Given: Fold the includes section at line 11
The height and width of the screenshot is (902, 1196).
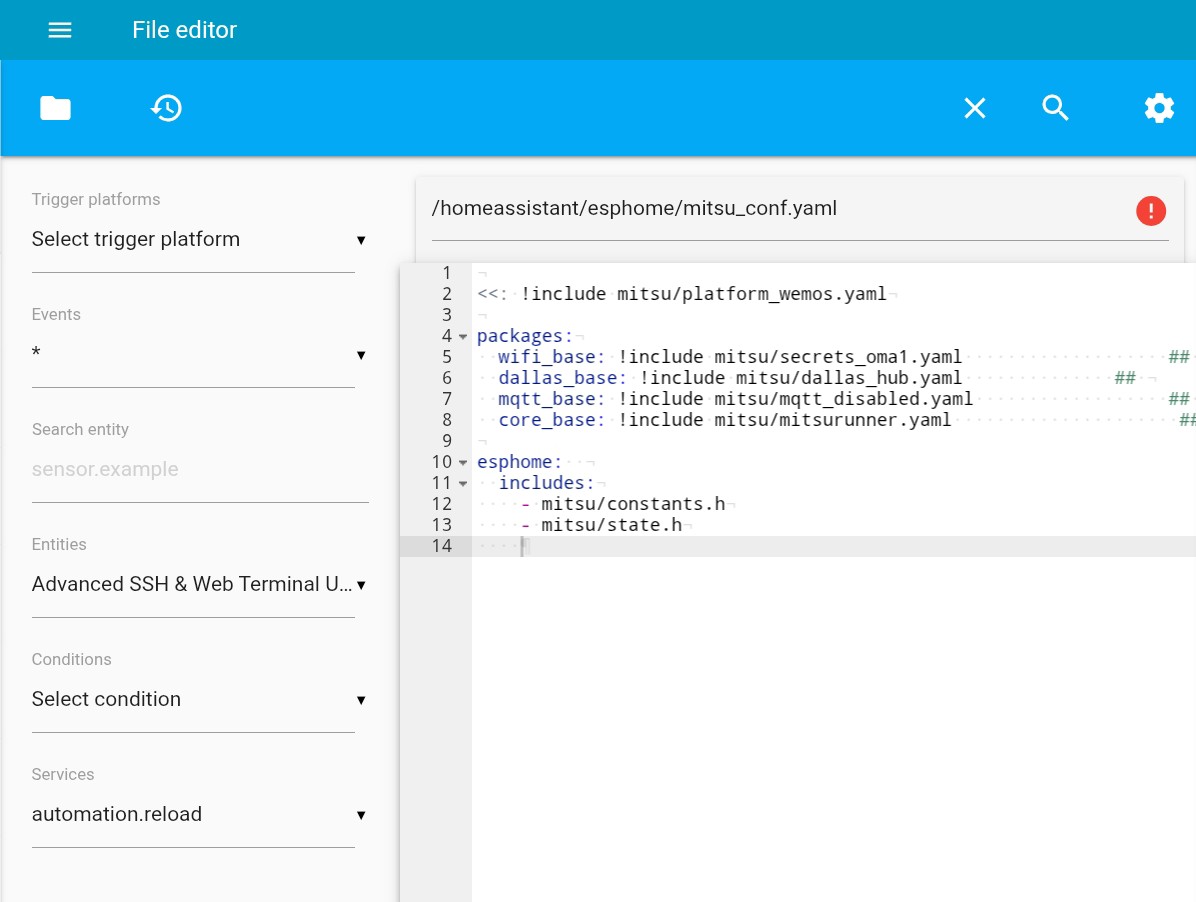Looking at the screenshot, I should pos(463,484).
